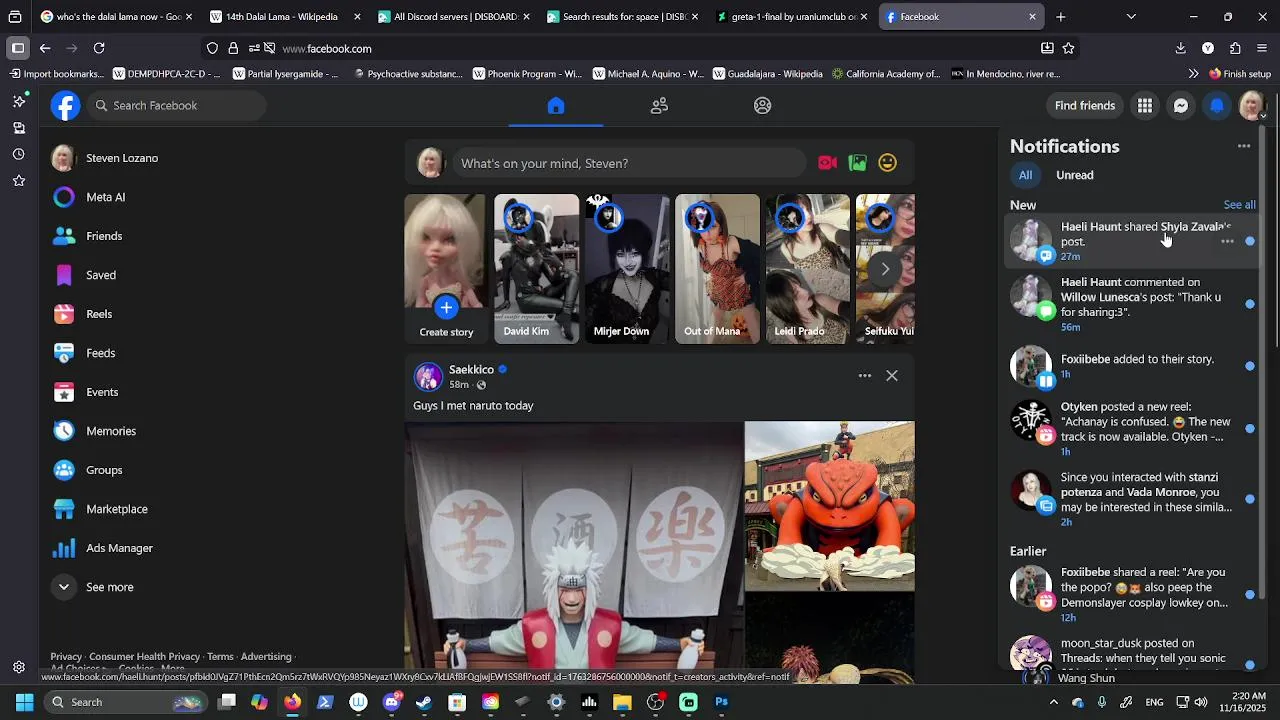Open Out of Mana's story
1280x720 pixels.
[x=717, y=269]
